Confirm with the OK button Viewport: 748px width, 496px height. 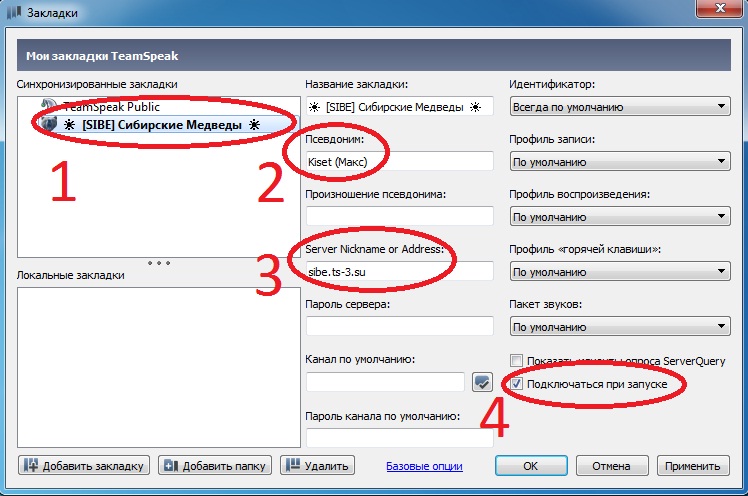[x=531, y=465]
